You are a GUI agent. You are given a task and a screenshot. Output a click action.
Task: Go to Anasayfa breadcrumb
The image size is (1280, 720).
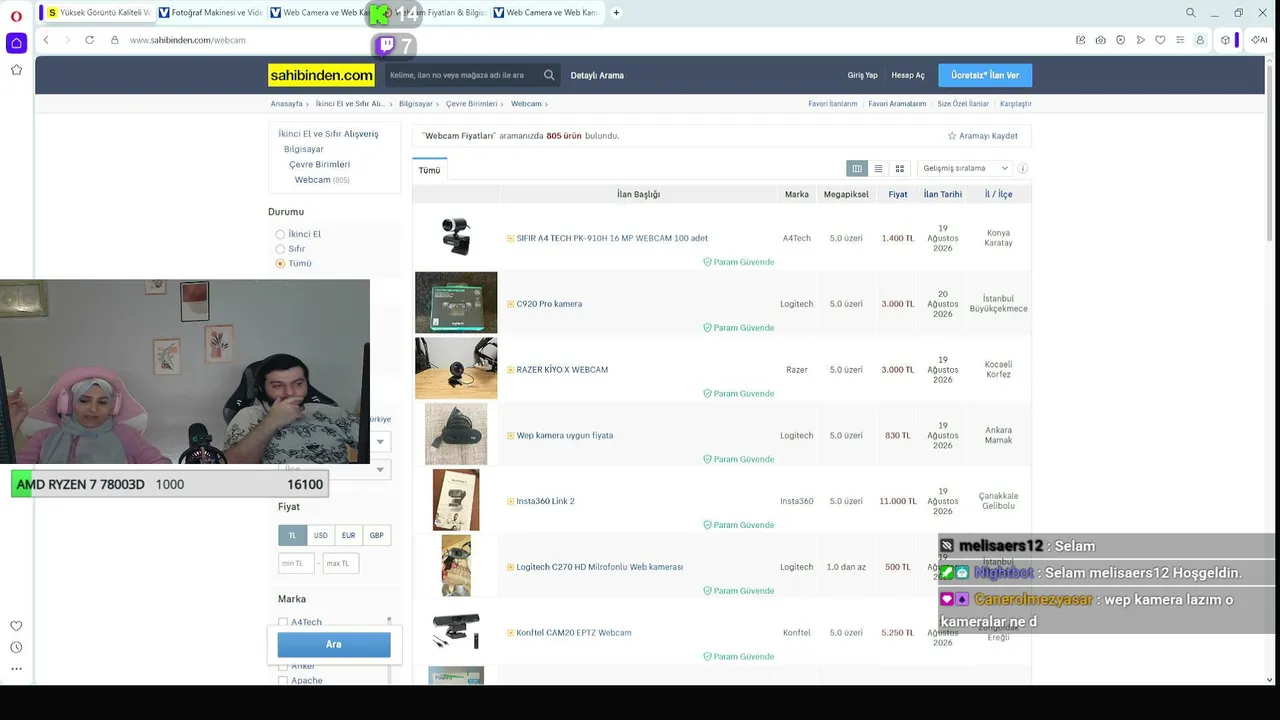pos(286,104)
